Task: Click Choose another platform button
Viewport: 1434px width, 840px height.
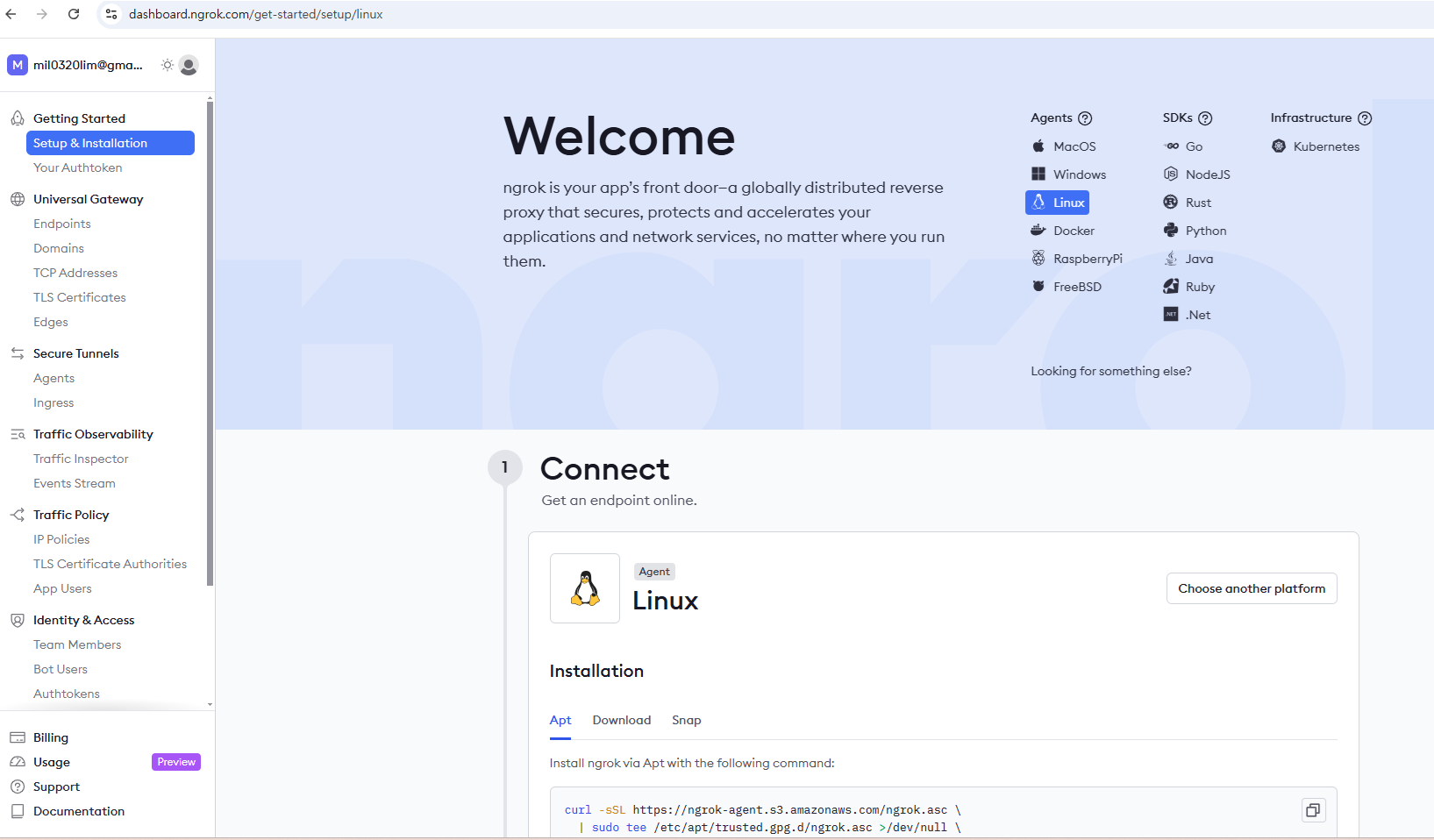Action: [1252, 588]
